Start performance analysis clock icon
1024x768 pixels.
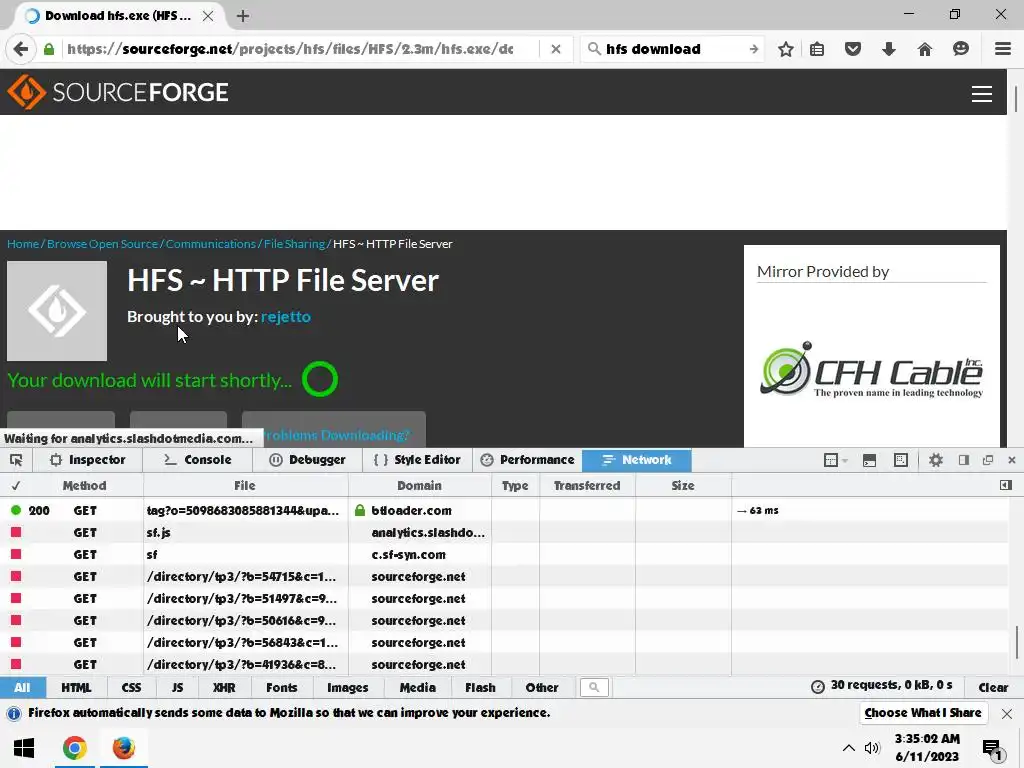pyautogui.click(x=818, y=687)
